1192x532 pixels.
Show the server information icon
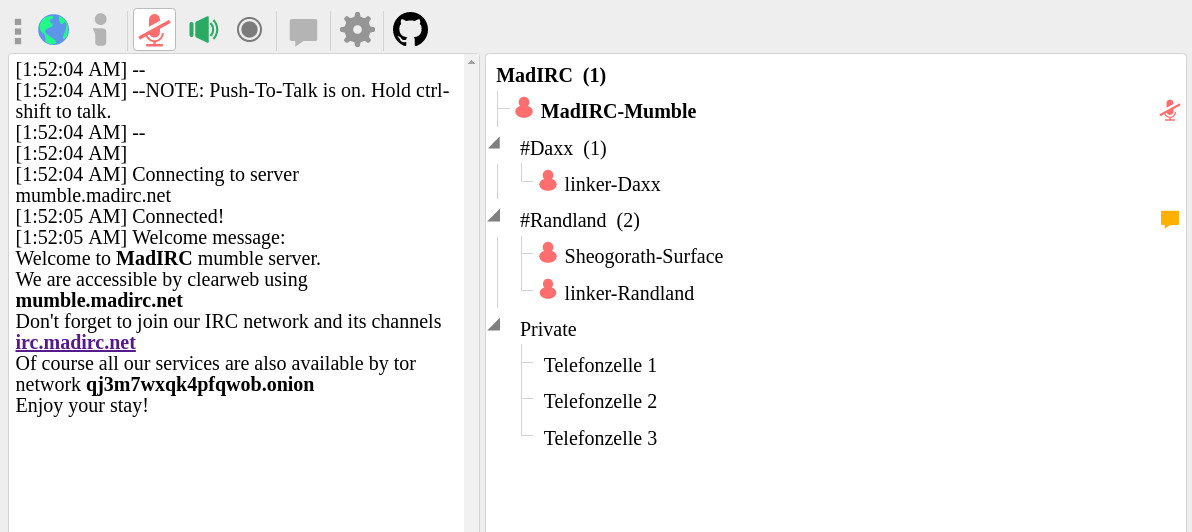pyautogui.click(x=100, y=30)
